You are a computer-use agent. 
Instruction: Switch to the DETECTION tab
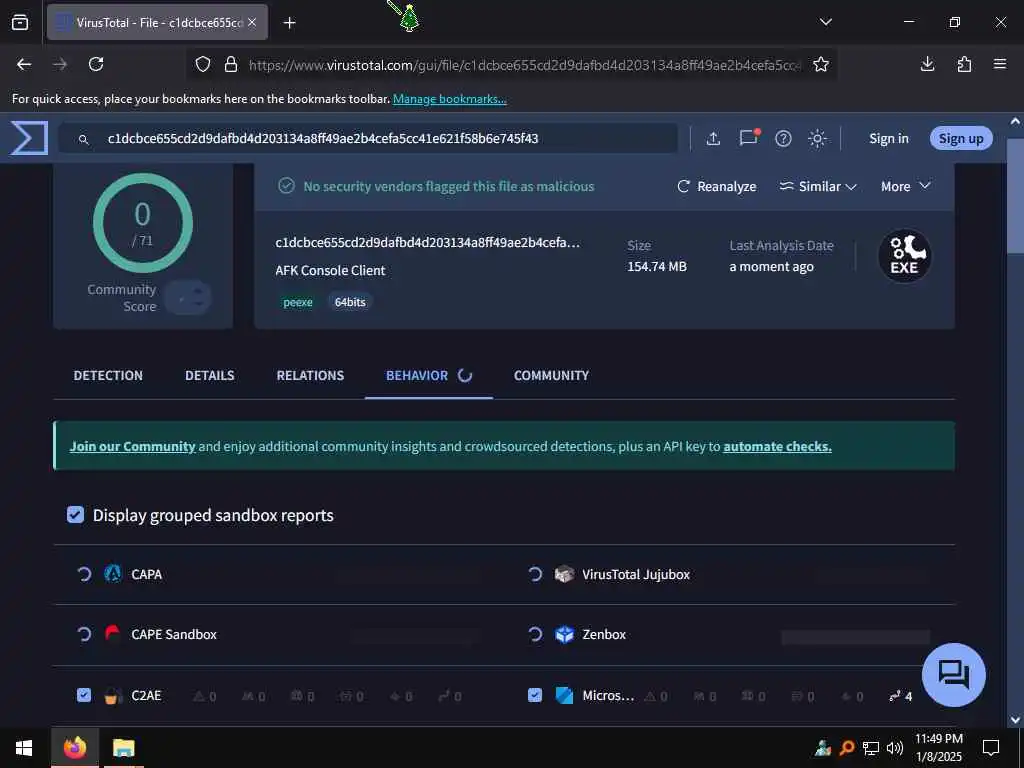(108, 376)
